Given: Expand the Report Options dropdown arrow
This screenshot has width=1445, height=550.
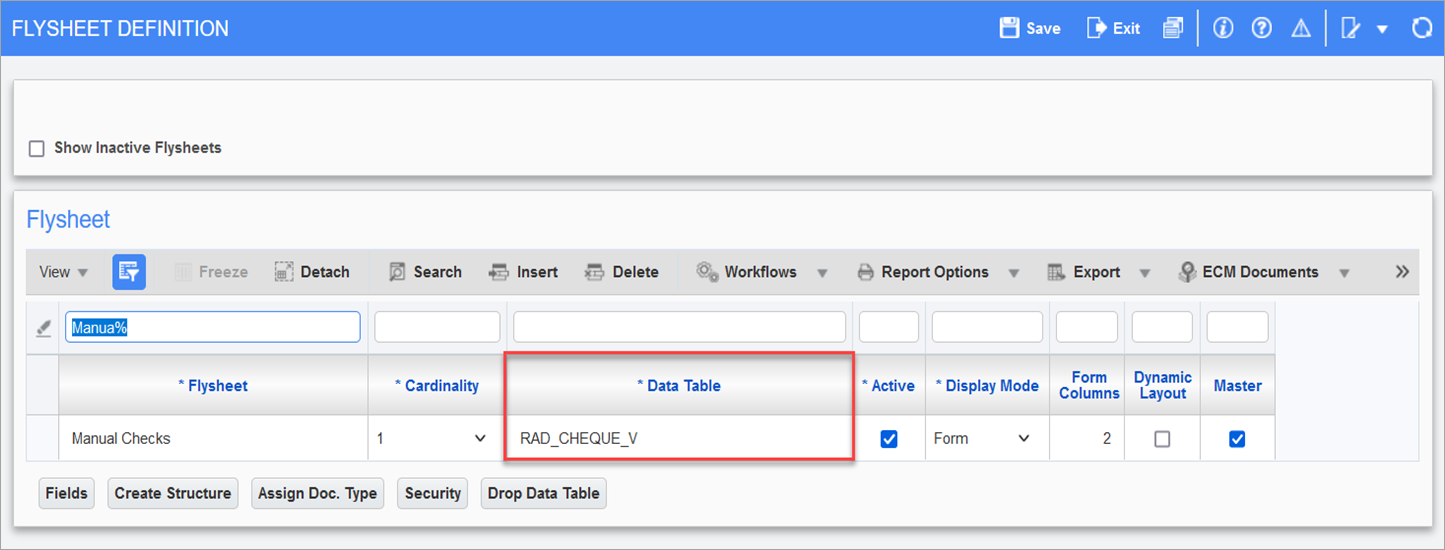Looking at the screenshot, I should point(1014,273).
